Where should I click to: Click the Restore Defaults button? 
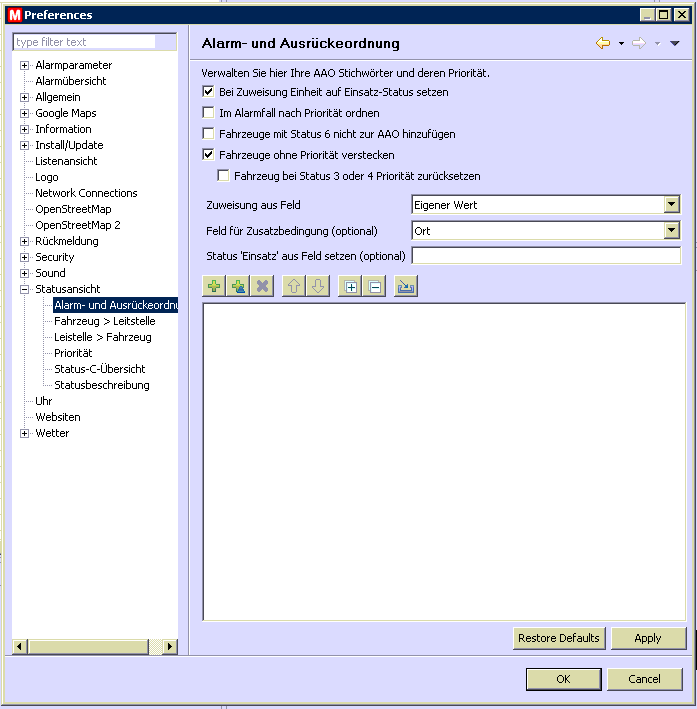pos(559,638)
